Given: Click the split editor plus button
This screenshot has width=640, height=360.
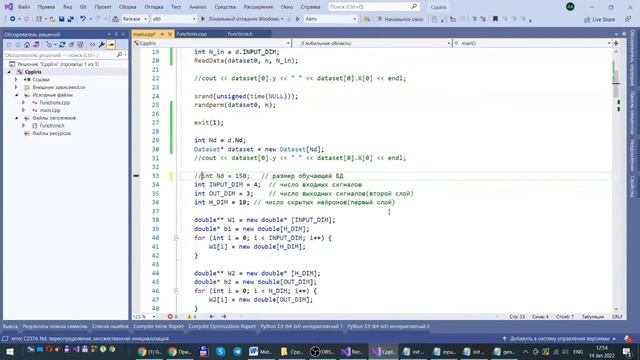Looking at the screenshot, I should (x=616, y=43).
